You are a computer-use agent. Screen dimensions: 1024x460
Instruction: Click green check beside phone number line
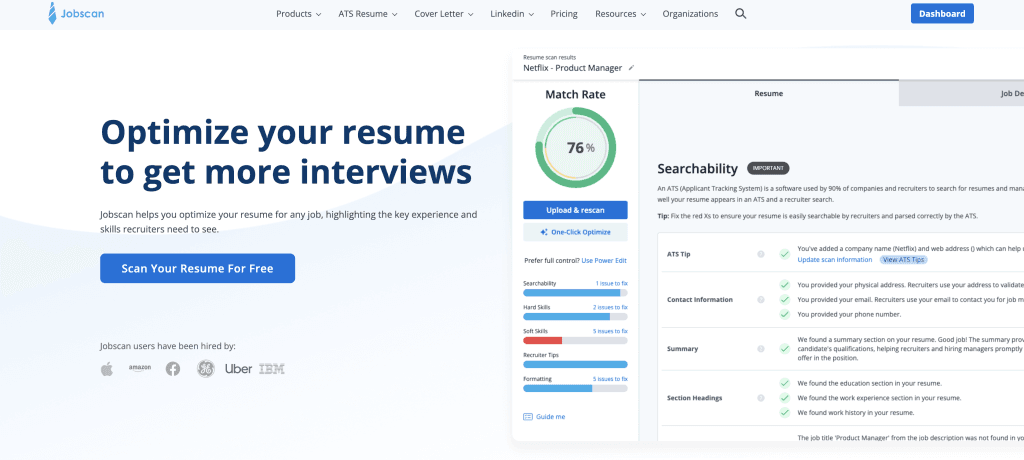pyautogui.click(x=784, y=314)
